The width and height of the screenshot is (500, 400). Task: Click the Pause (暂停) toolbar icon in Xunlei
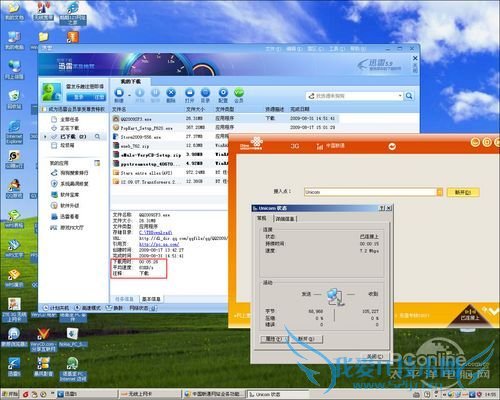(x=155, y=93)
